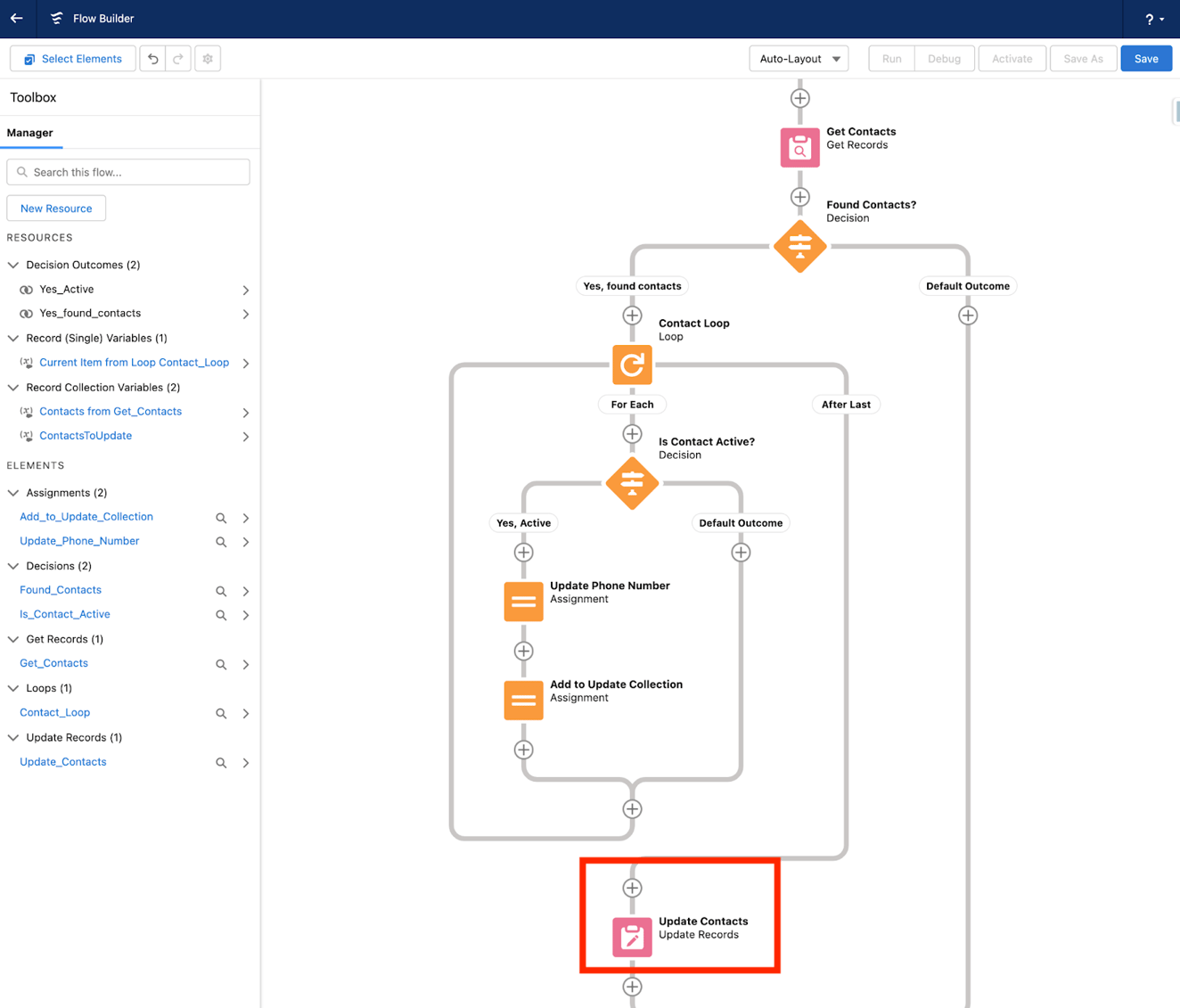
Task: Click inside the Search this flow field
Action: coord(127,171)
